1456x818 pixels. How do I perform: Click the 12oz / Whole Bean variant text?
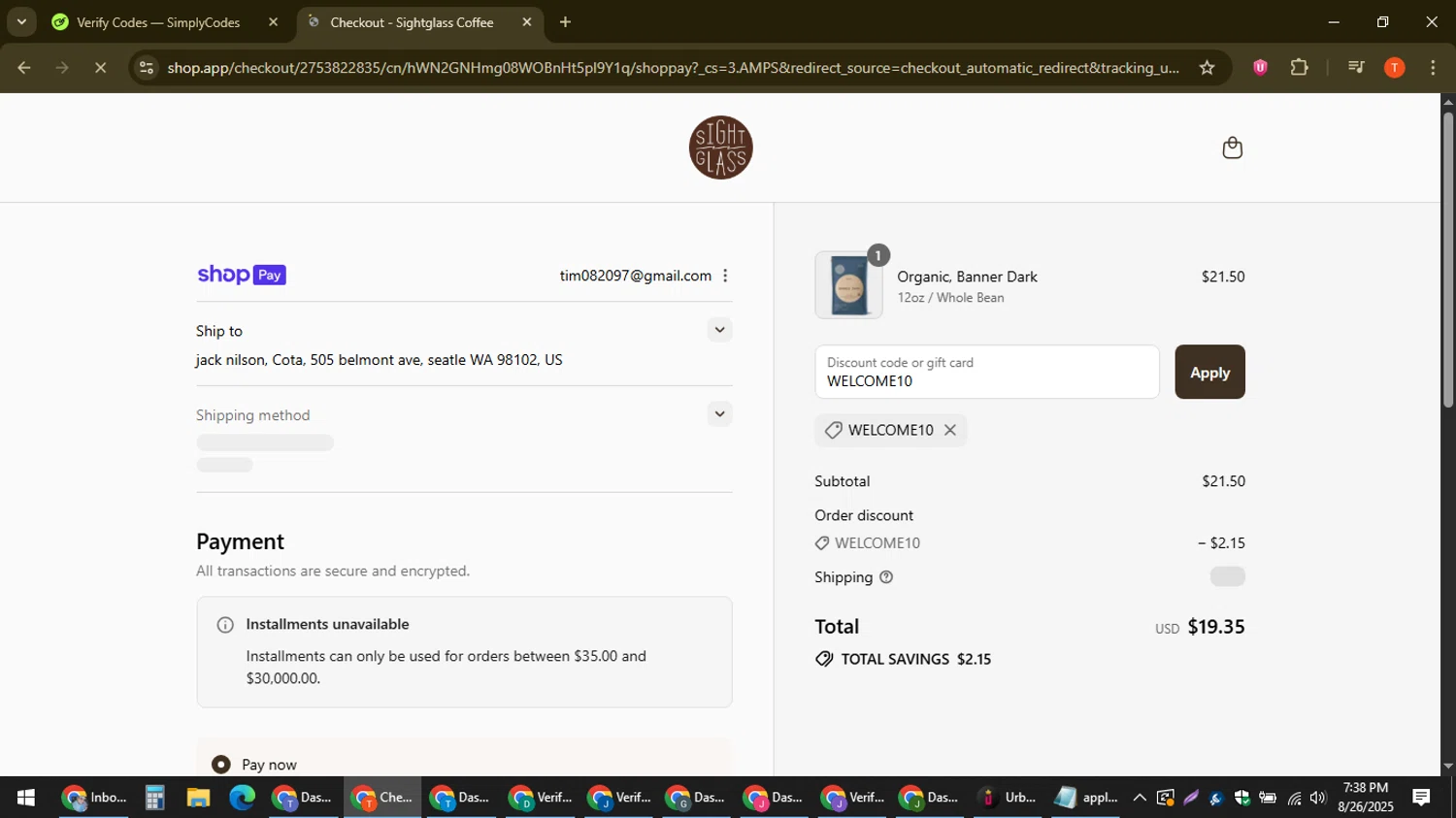click(950, 298)
